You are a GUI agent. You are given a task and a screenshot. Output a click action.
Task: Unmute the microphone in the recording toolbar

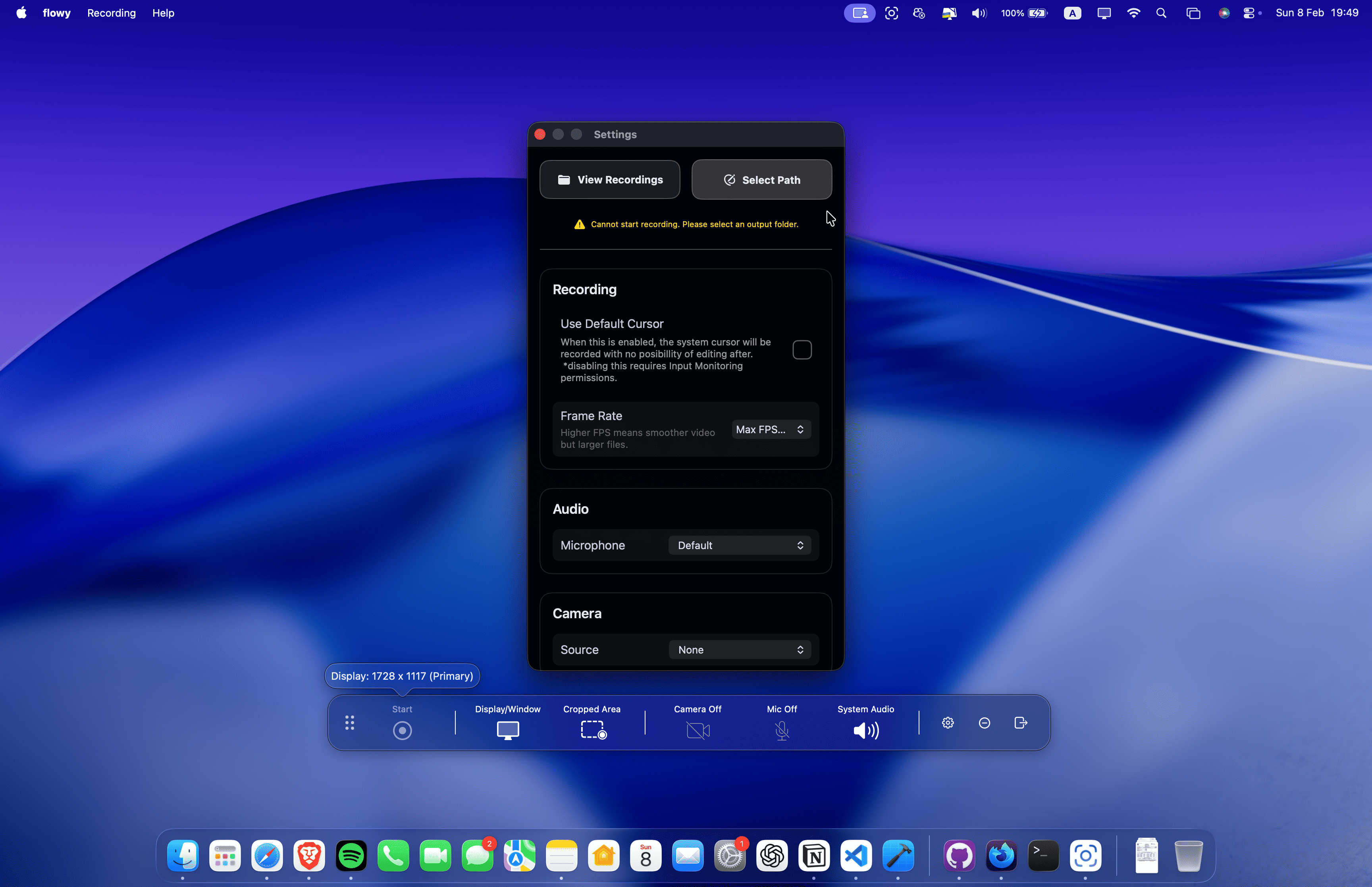pyautogui.click(x=781, y=730)
